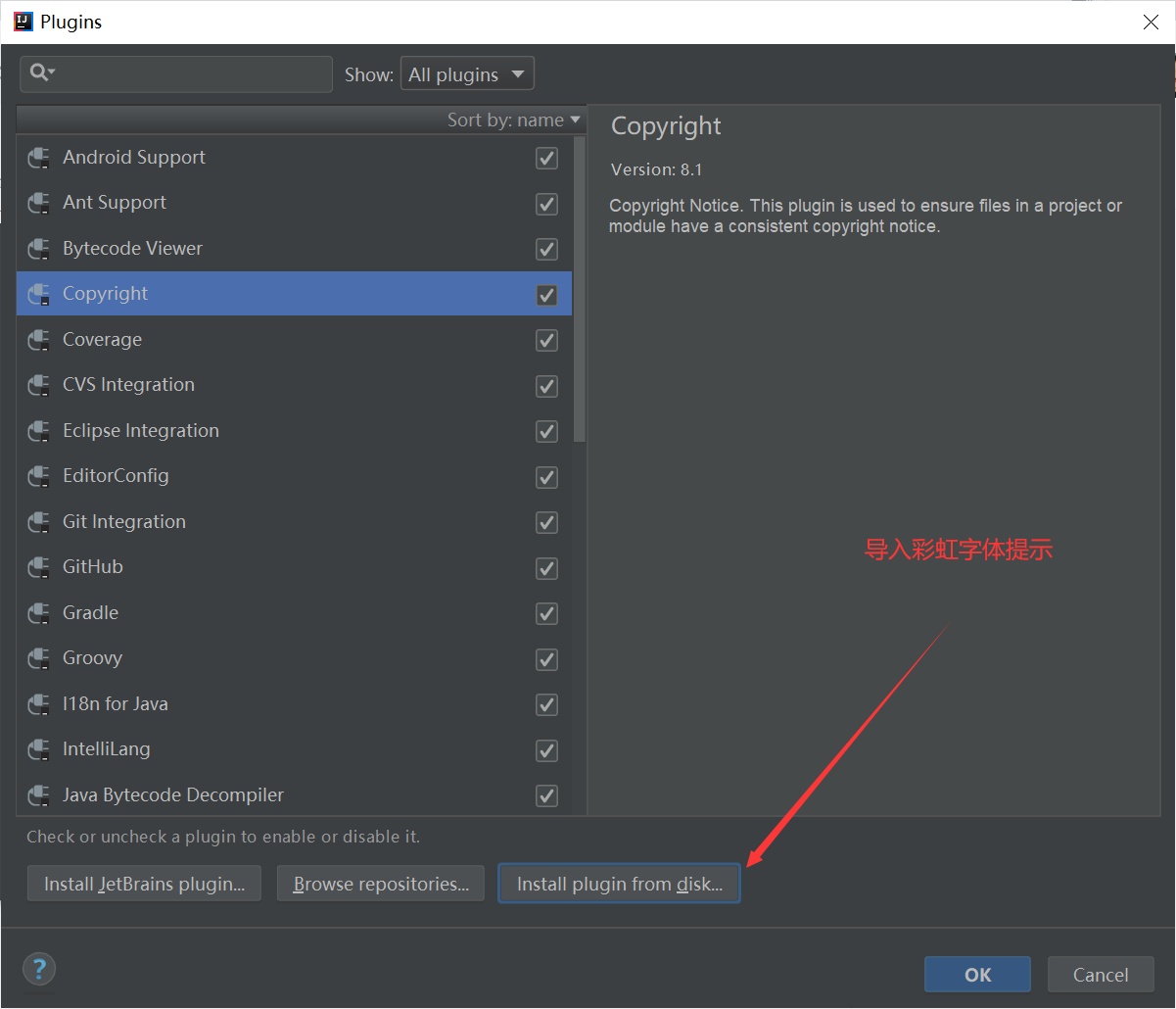Select the GitHub list row
This screenshot has height=1009, width=1176.
tap(294, 568)
